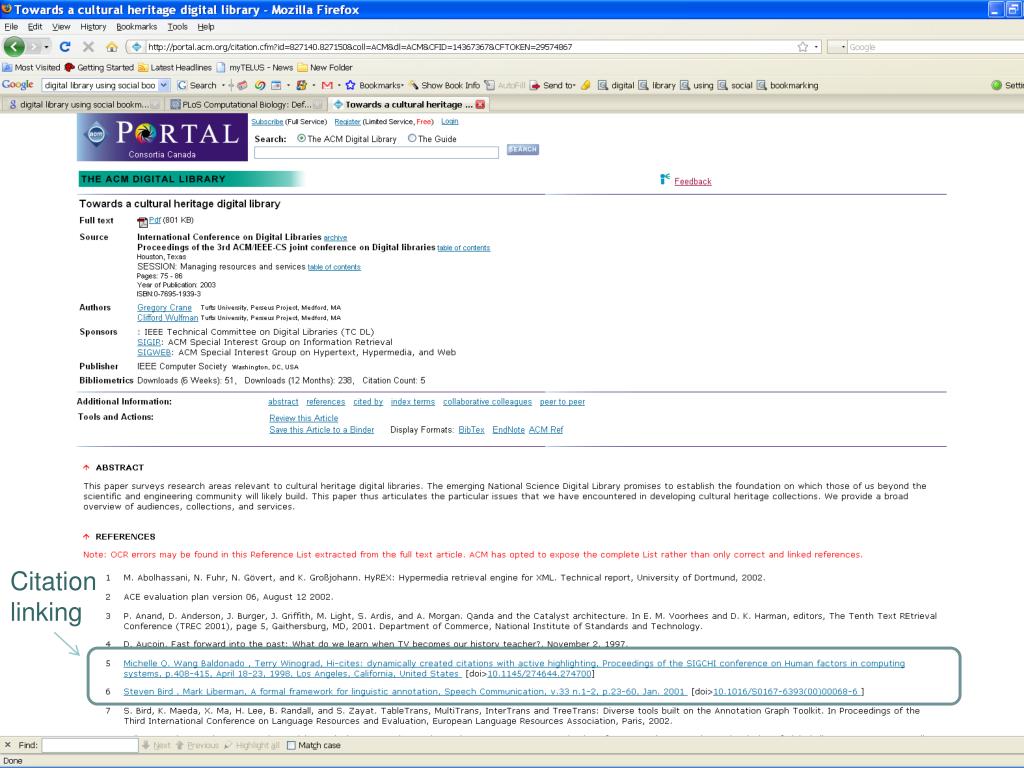Open the Home page icon
The width and height of the screenshot is (1024, 768).
pos(112,47)
